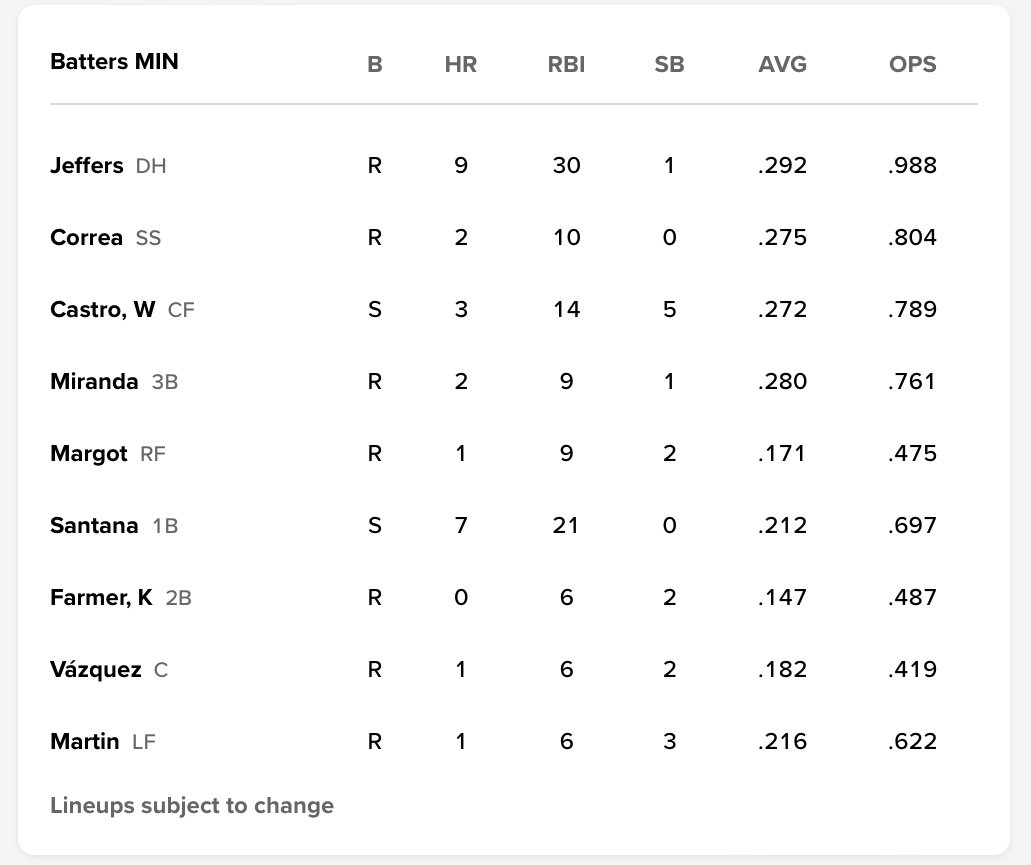
Task: Click Santana's 21 RBI value
Action: tap(566, 526)
